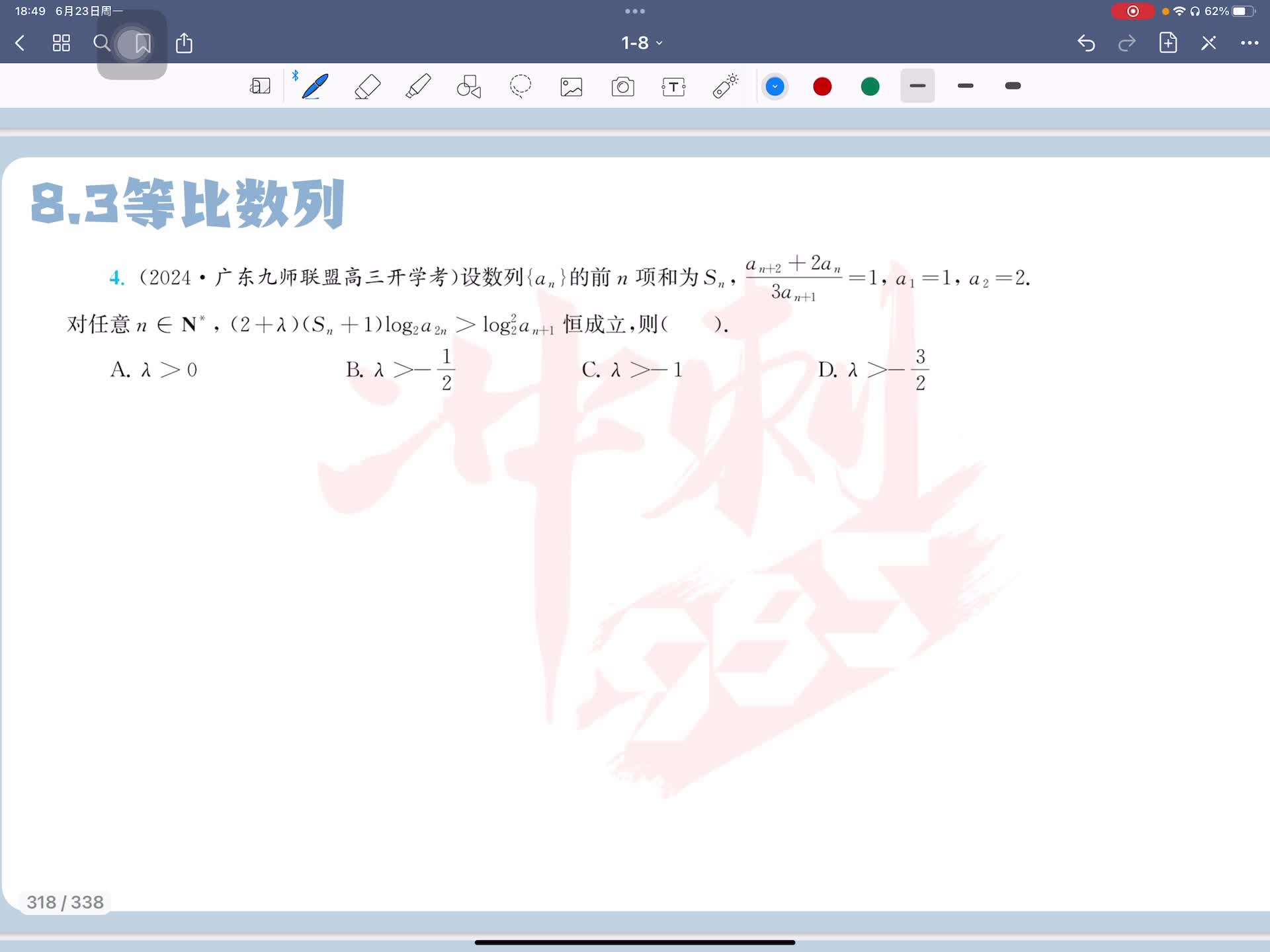The width and height of the screenshot is (1270, 952).
Task: Undo the last stroke
Action: click(1086, 43)
